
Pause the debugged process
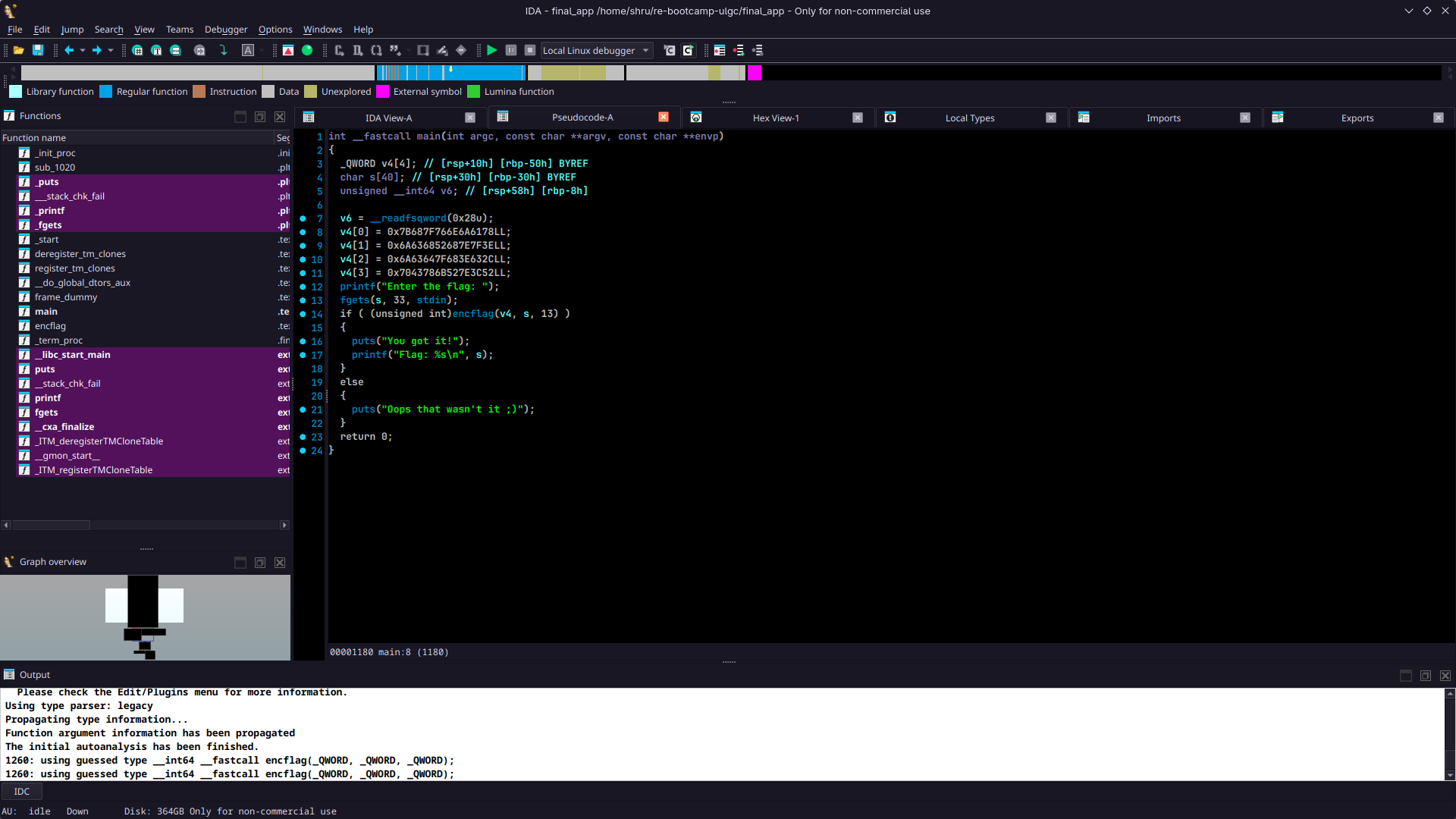[511, 50]
